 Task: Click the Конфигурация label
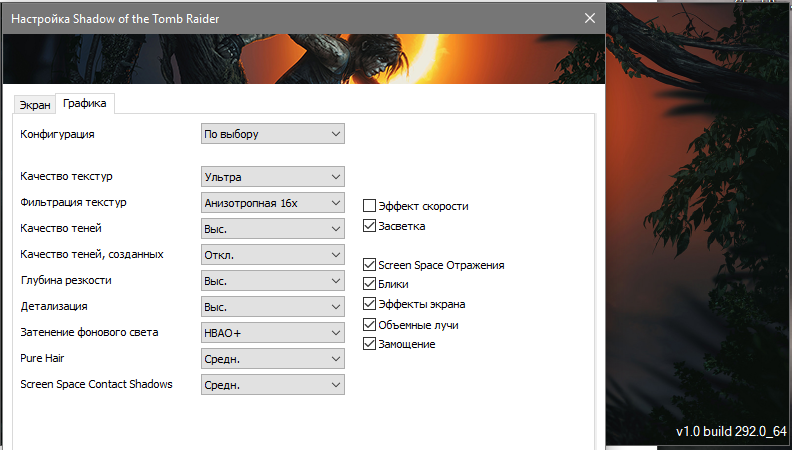point(57,134)
